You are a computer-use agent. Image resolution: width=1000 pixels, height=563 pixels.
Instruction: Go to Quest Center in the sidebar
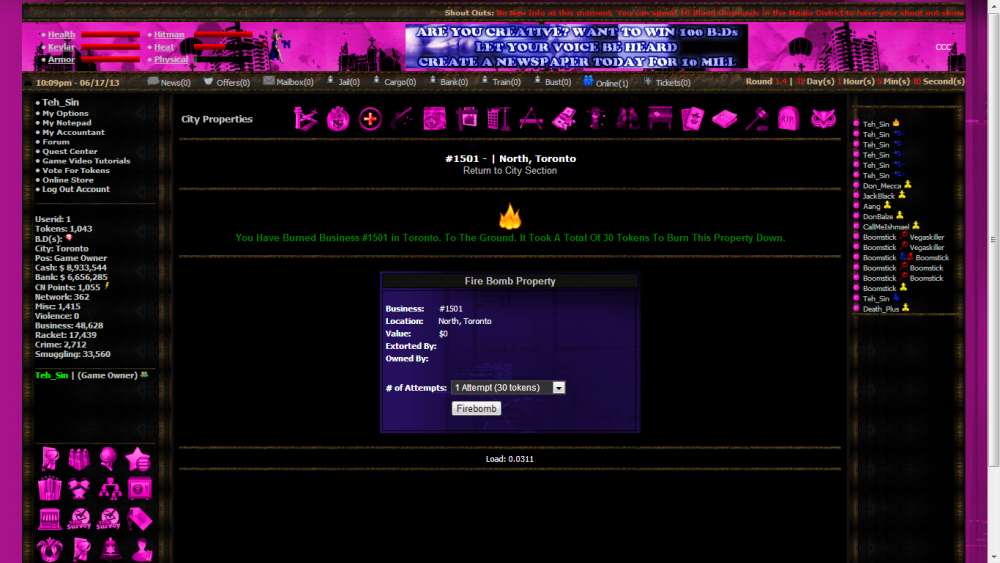[x=70, y=151]
